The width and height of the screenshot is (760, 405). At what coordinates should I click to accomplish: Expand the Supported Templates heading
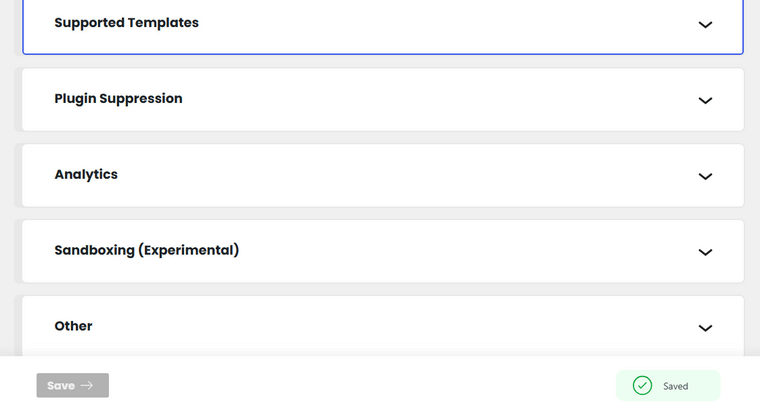[127, 23]
